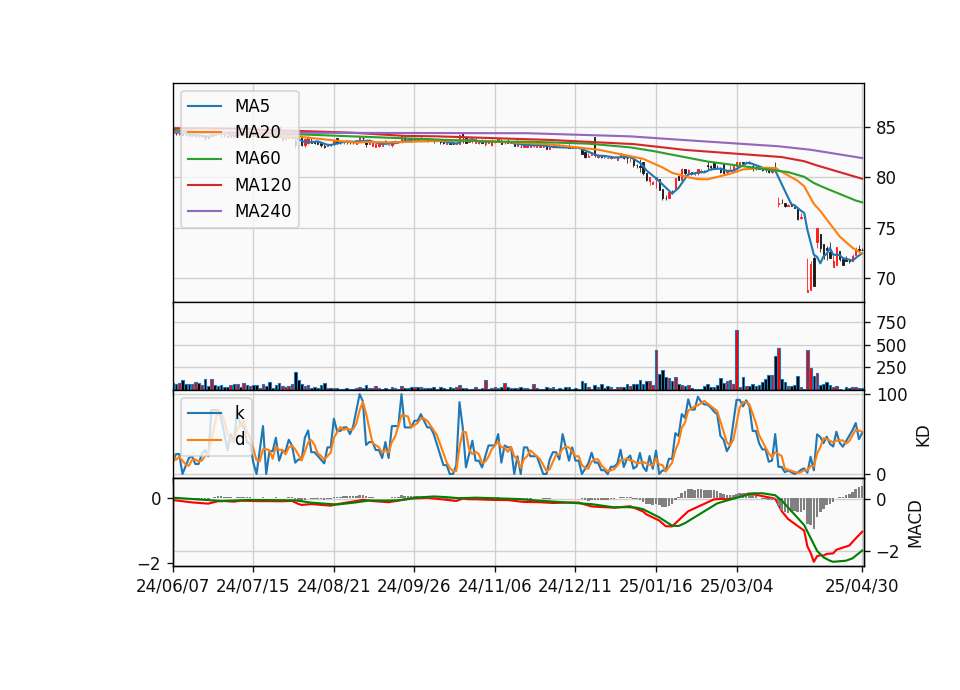Click the 'd' legend entry in KD panel

pos(239,439)
